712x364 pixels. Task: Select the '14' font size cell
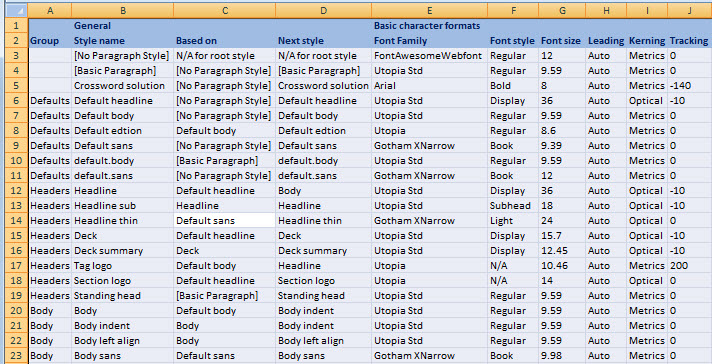(x=562, y=280)
